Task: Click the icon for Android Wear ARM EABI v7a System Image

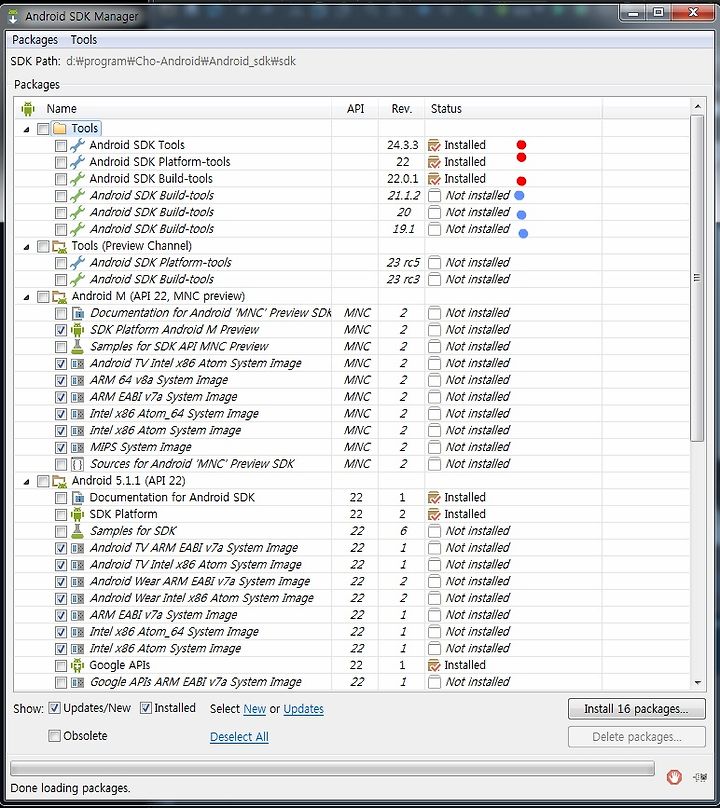Action: pos(77,582)
